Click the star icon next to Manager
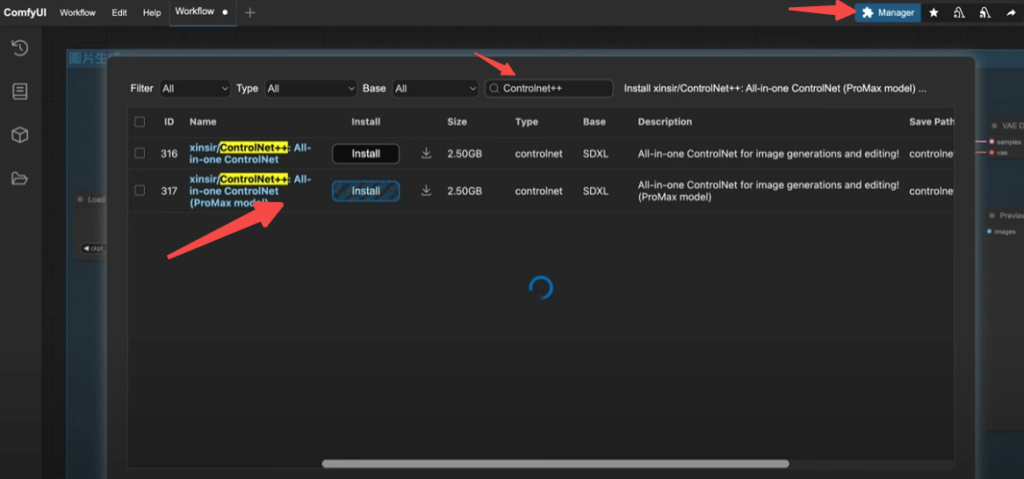This screenshot has height=479, width=1024. point(934,12)
